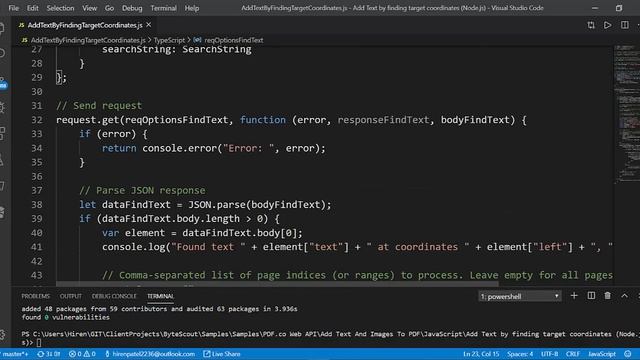The image size is (640, 360).
Task: Click the file name in breadcrumbs
Action: pos(88,40)
